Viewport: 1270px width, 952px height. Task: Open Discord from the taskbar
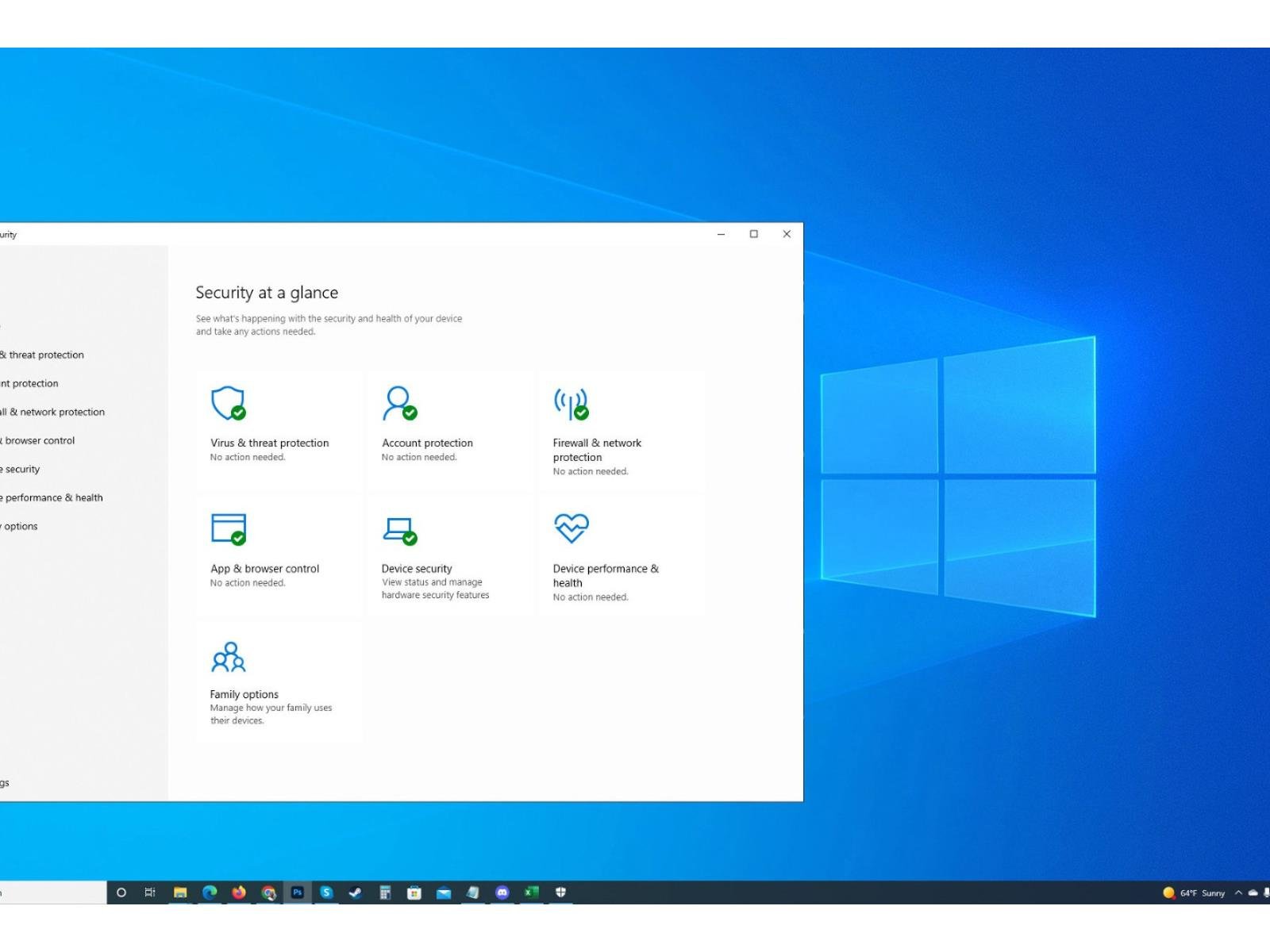(x=502, y=892)
